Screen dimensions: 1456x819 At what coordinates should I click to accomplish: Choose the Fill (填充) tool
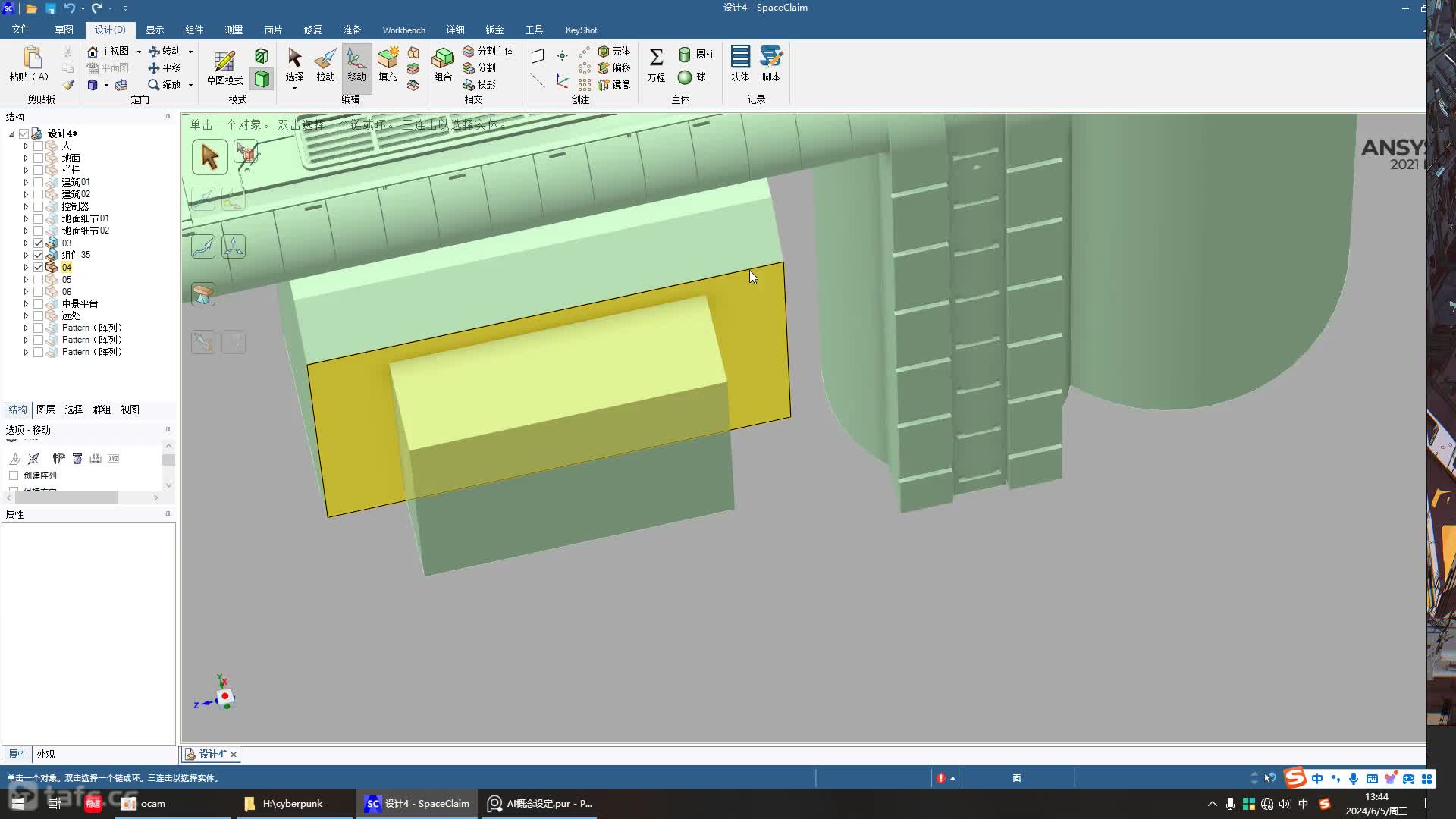point(388,64)
